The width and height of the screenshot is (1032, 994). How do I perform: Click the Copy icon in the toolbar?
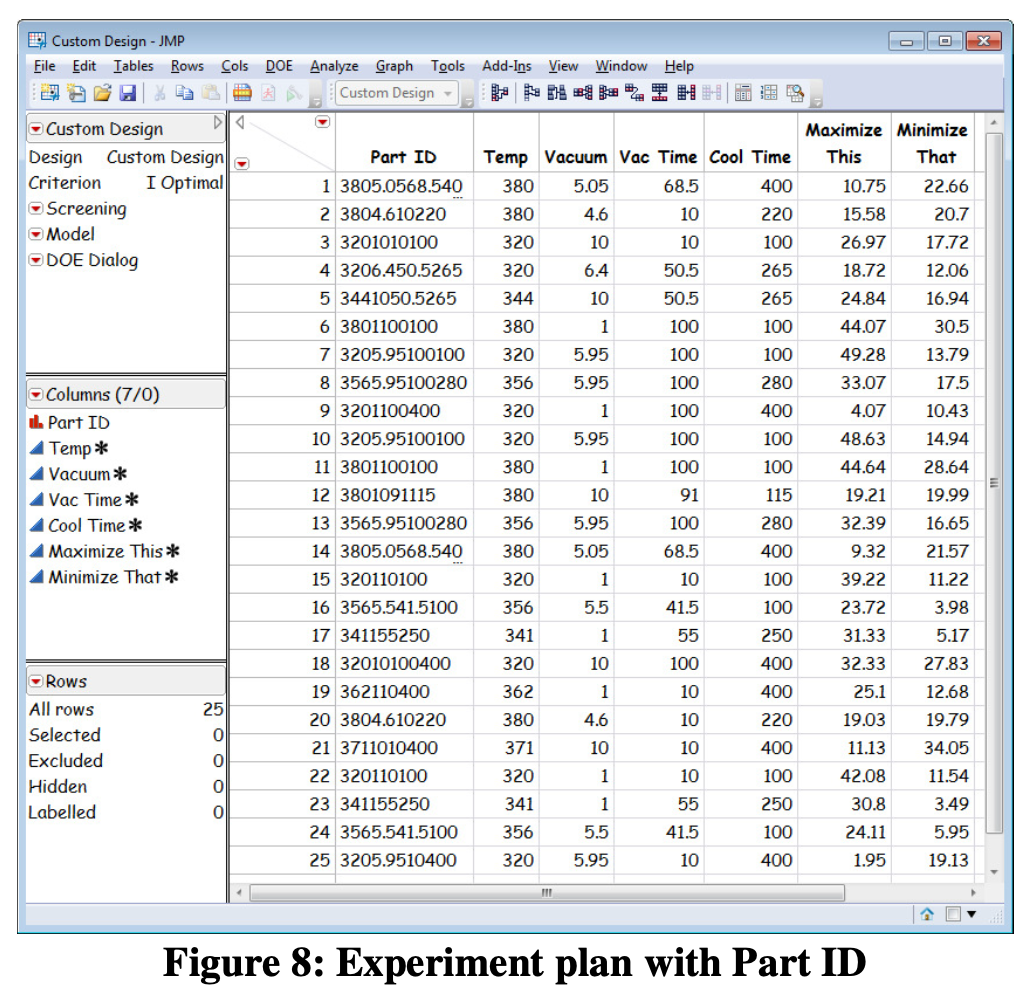[184, 93]
